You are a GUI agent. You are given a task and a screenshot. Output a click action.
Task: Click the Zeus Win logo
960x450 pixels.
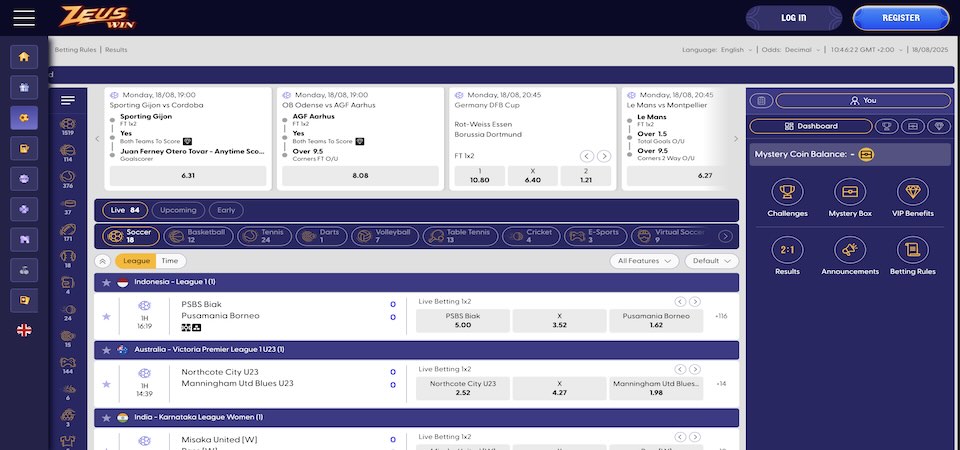(97, 17)
